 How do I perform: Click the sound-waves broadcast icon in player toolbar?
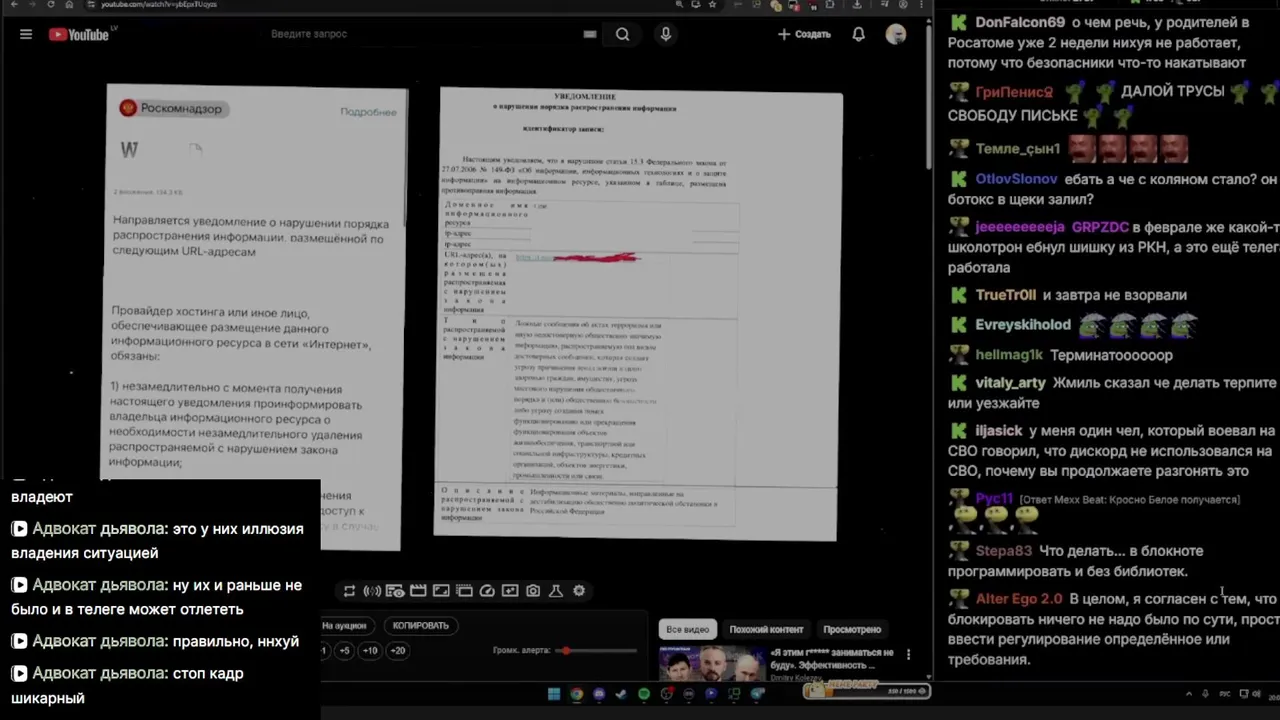pos(372,591)
